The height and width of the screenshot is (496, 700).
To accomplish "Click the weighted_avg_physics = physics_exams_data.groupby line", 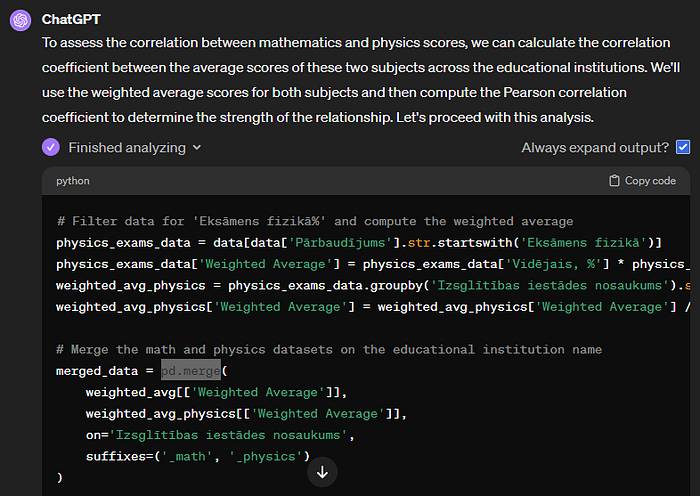I will [x=373, y=285].
